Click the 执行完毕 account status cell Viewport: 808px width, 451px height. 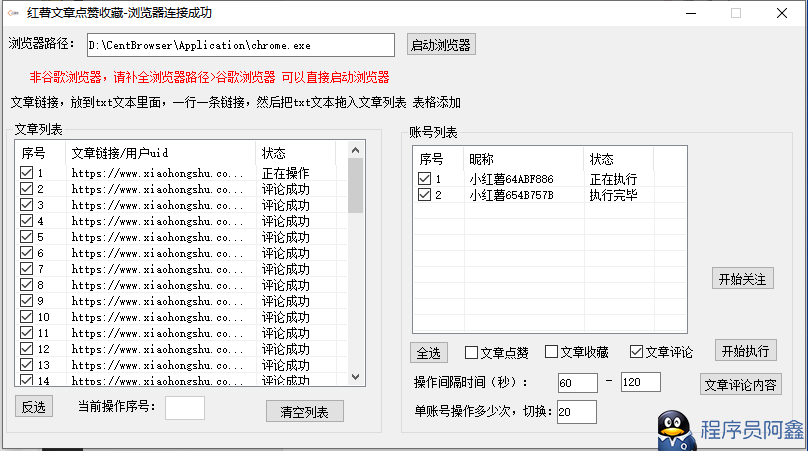[x=613, y=195]
